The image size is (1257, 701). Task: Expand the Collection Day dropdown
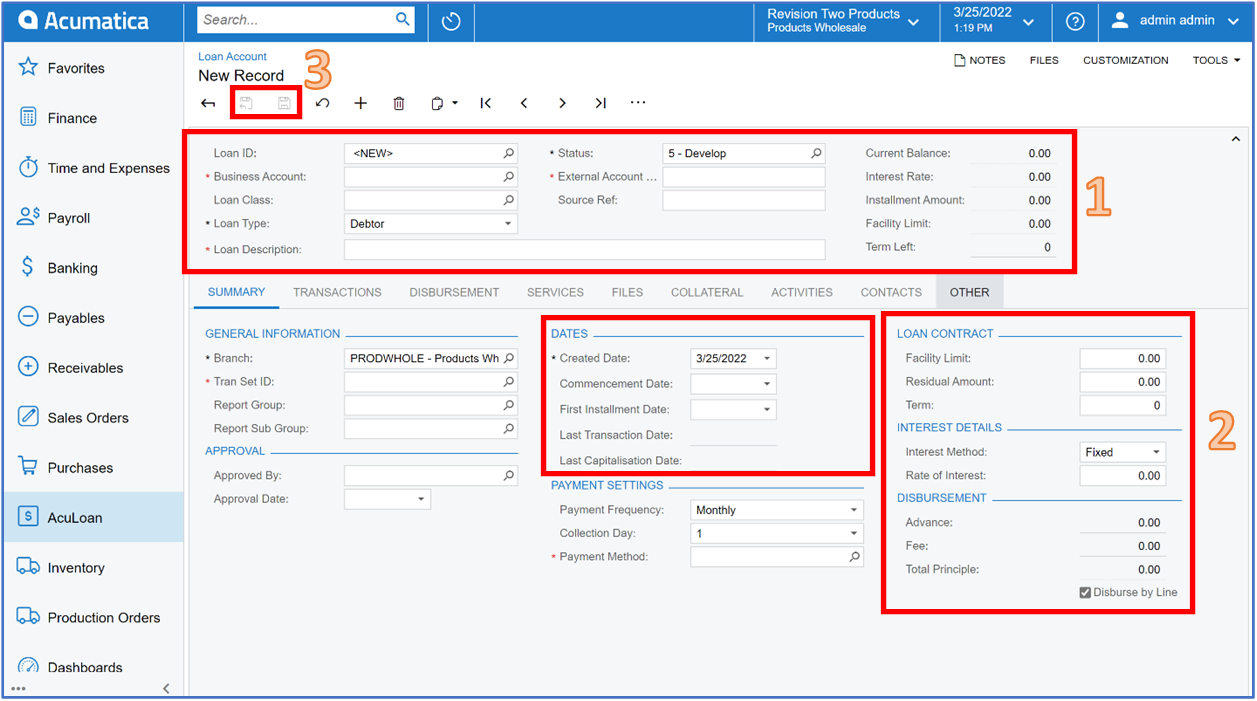pos(854,534)
